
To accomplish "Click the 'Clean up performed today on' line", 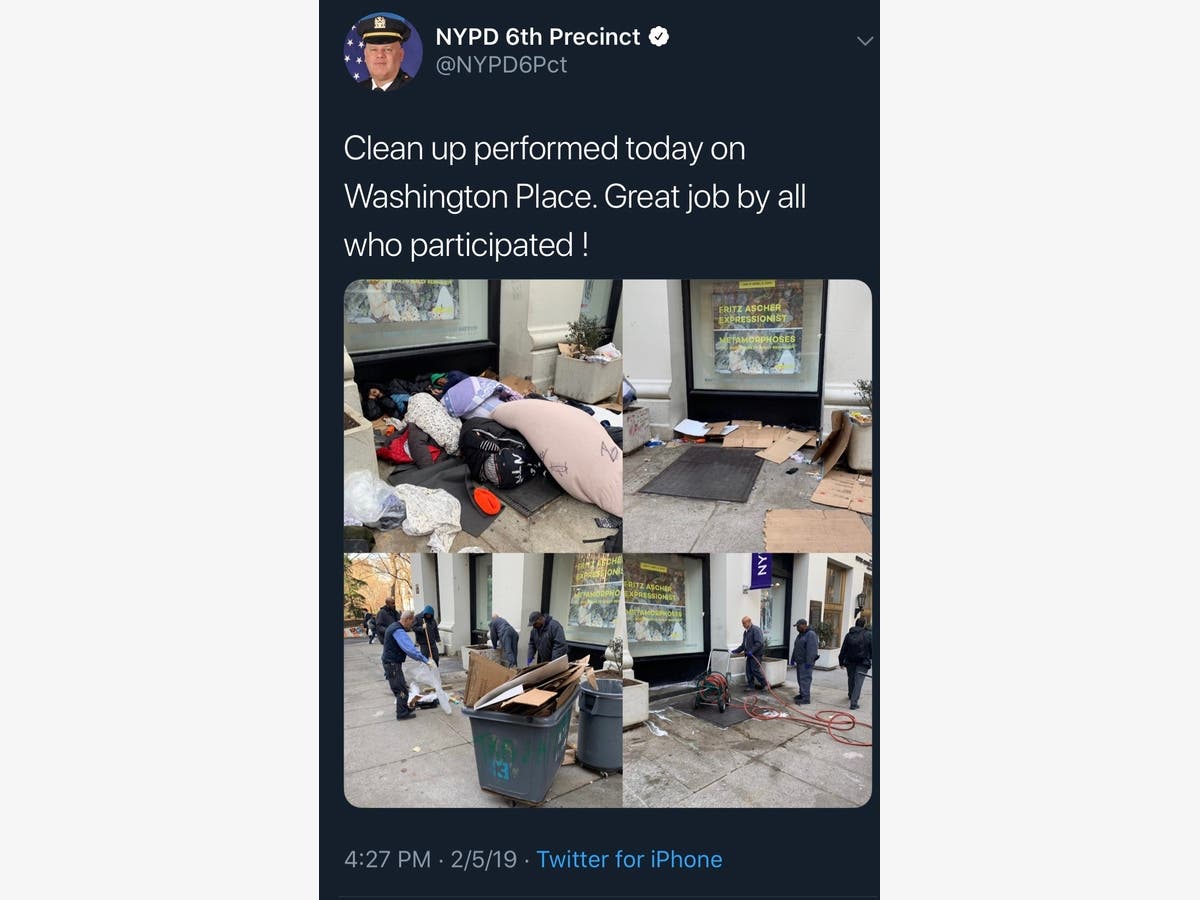I will click(545, 148).
